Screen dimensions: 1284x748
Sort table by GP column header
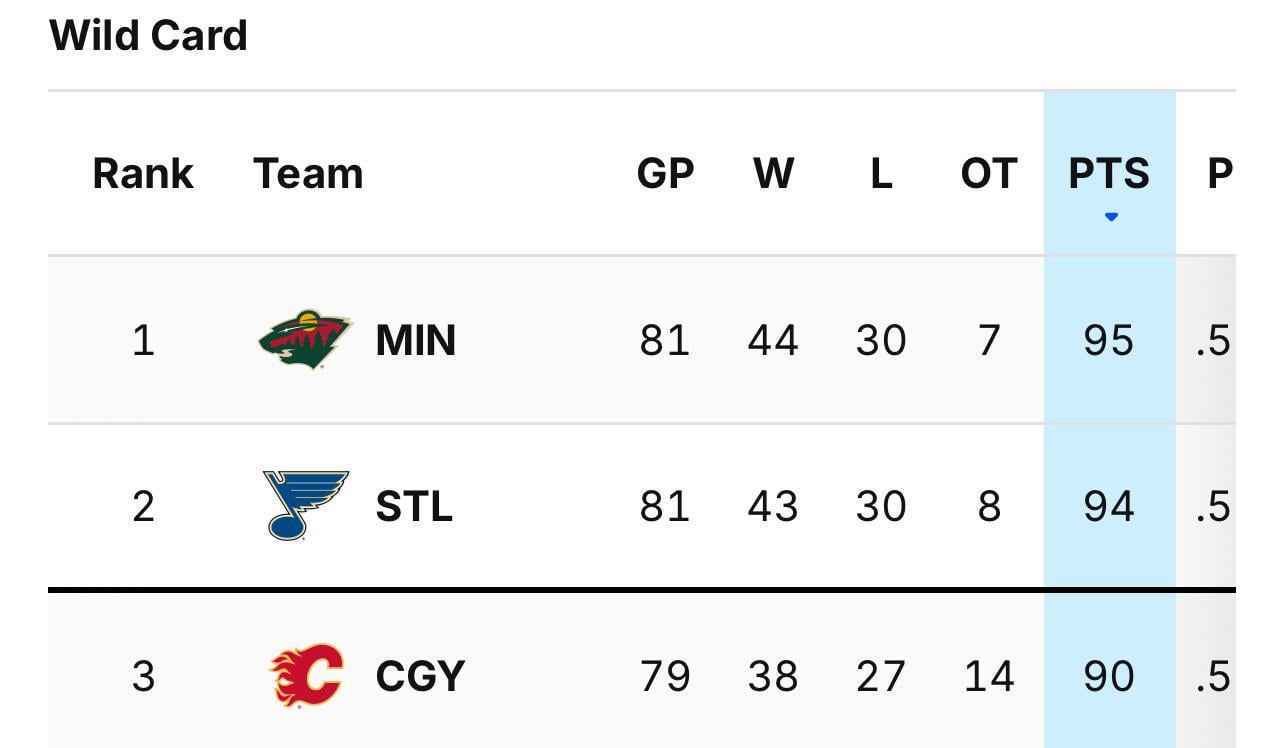click(665, 174)
